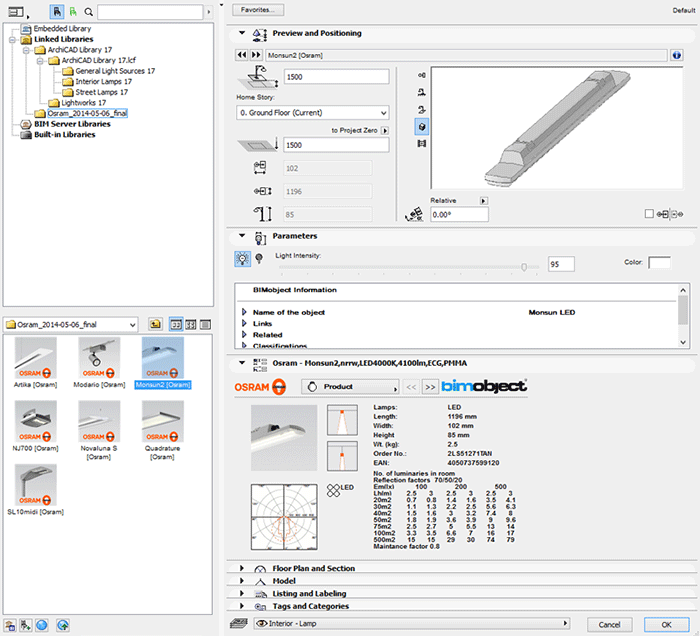This screenshot has height=636, width=700.
Task: Click the OK button
Action: [x=667, y=624]
